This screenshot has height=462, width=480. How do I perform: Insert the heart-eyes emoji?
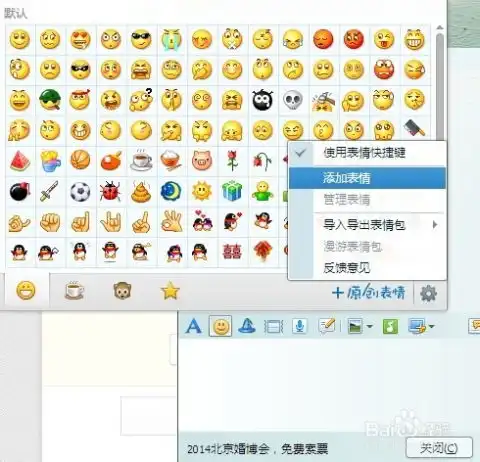point(80,39)
